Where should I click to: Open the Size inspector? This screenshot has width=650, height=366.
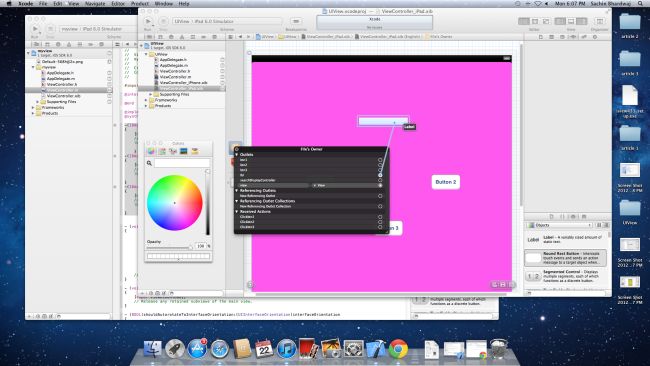coord(584,37)
